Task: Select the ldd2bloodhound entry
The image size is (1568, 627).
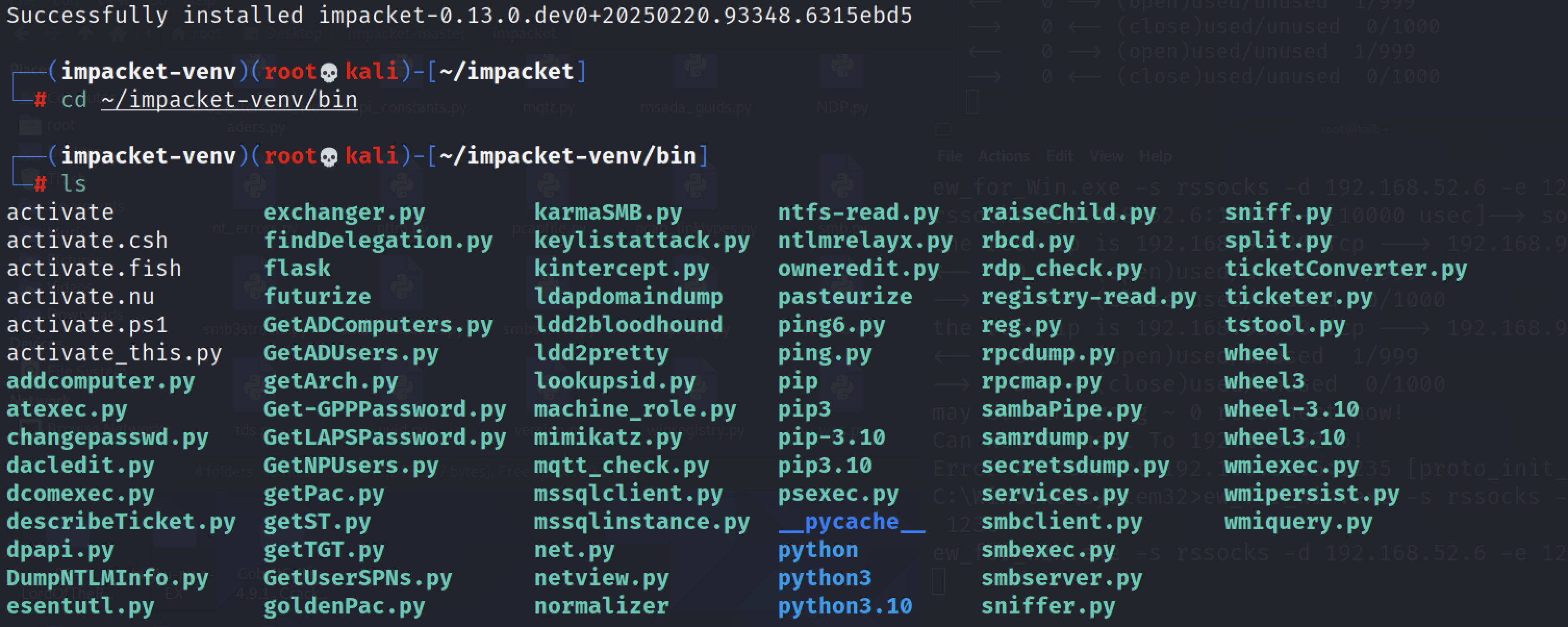Action: click(628, 325)
